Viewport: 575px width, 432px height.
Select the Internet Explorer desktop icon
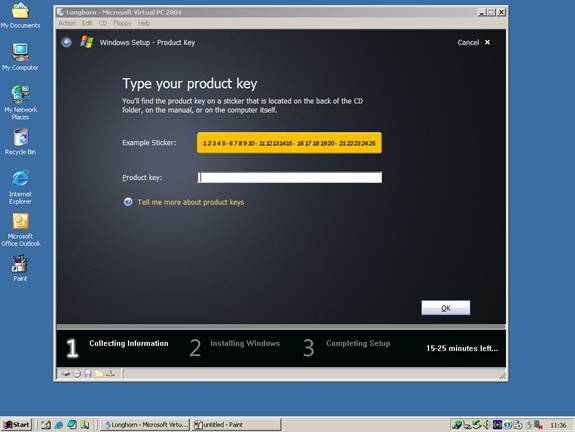20,187
